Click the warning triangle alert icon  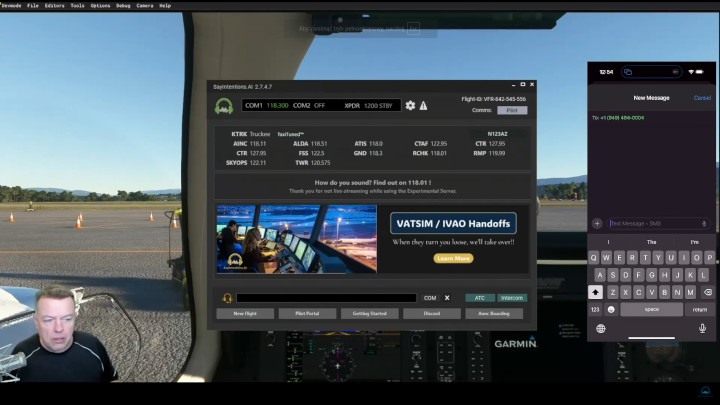coord(423,106)
